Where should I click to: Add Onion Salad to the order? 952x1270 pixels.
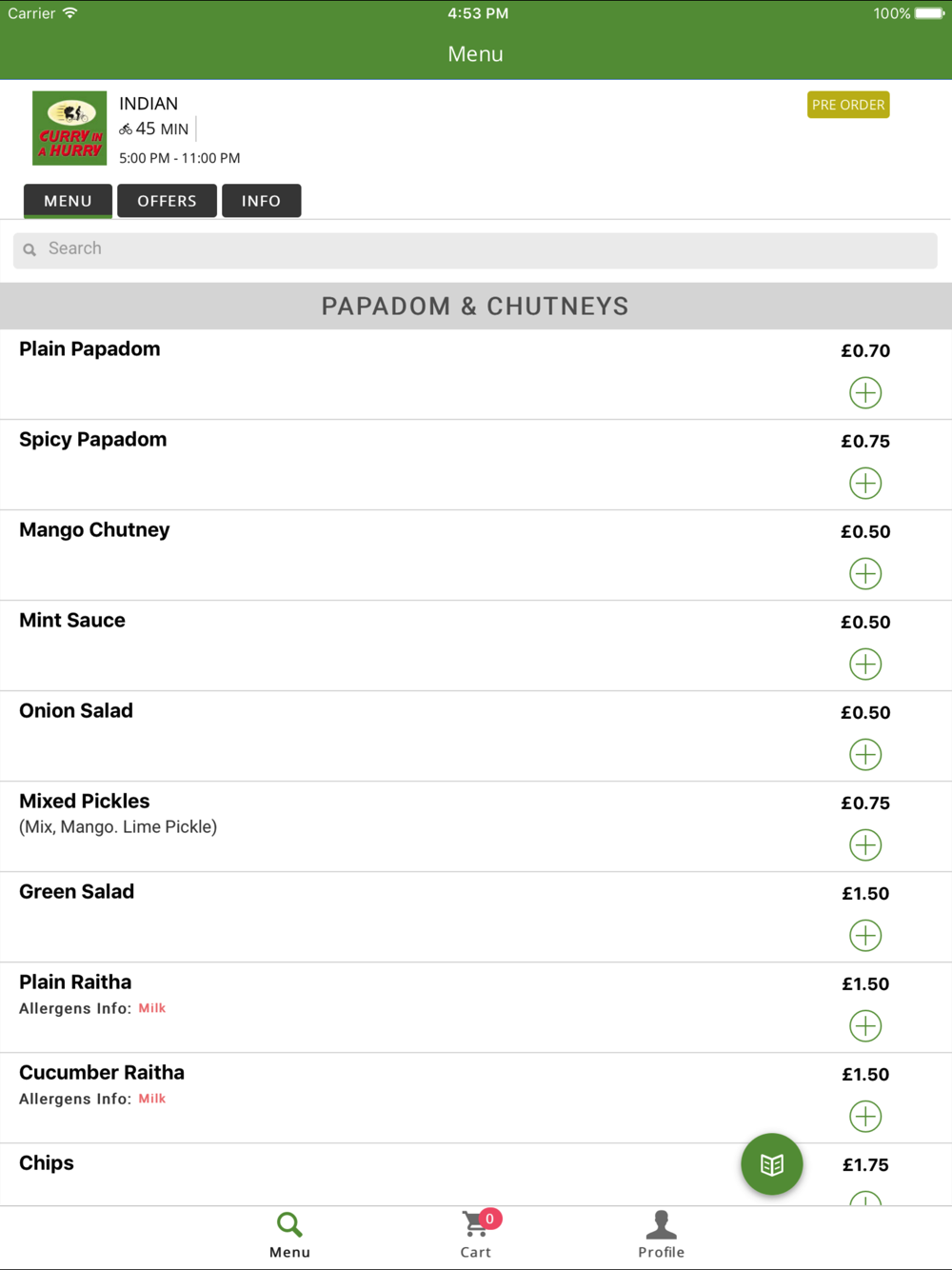click(865, 754)
